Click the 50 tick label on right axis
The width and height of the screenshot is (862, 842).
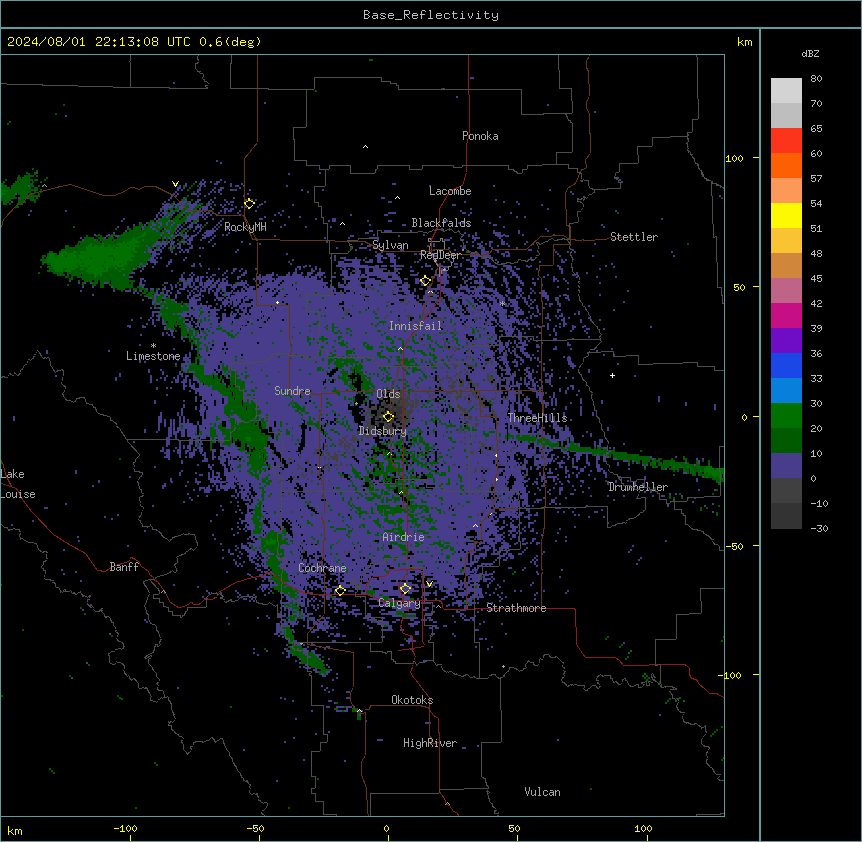(x=739, y=287)
